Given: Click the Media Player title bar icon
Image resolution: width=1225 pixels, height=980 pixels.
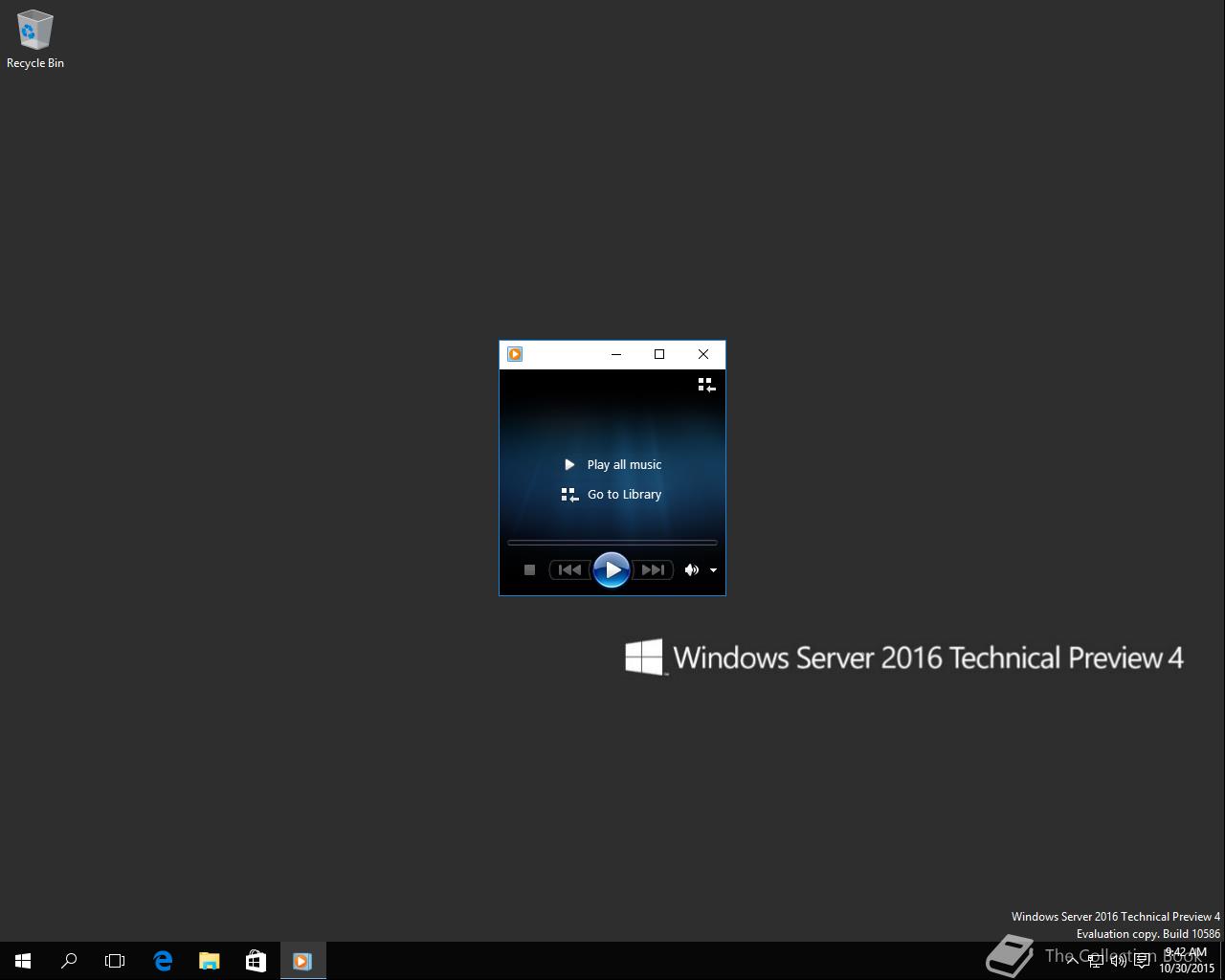Looking at the screenshot, I should pos(515,354).
